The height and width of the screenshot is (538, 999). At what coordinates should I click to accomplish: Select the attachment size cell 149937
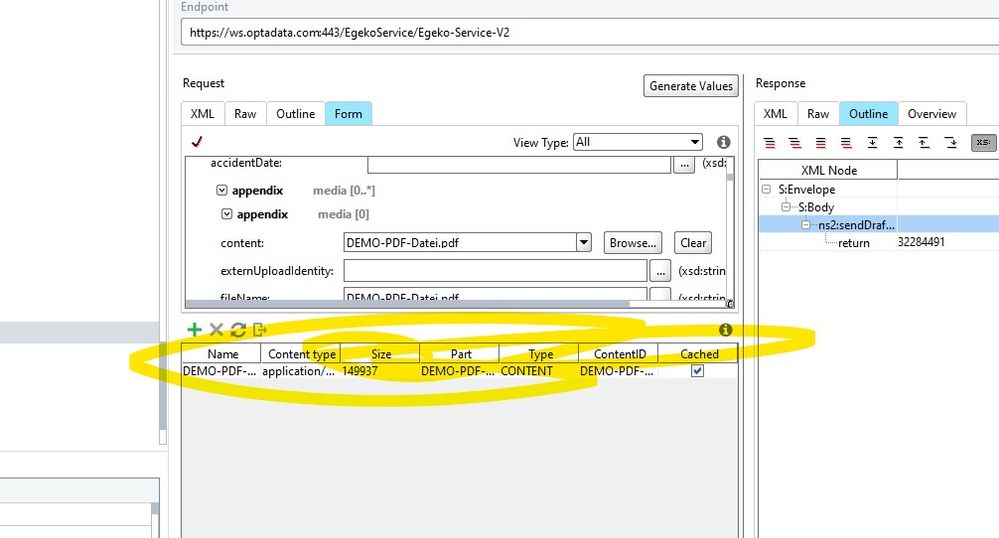[381, 371]
